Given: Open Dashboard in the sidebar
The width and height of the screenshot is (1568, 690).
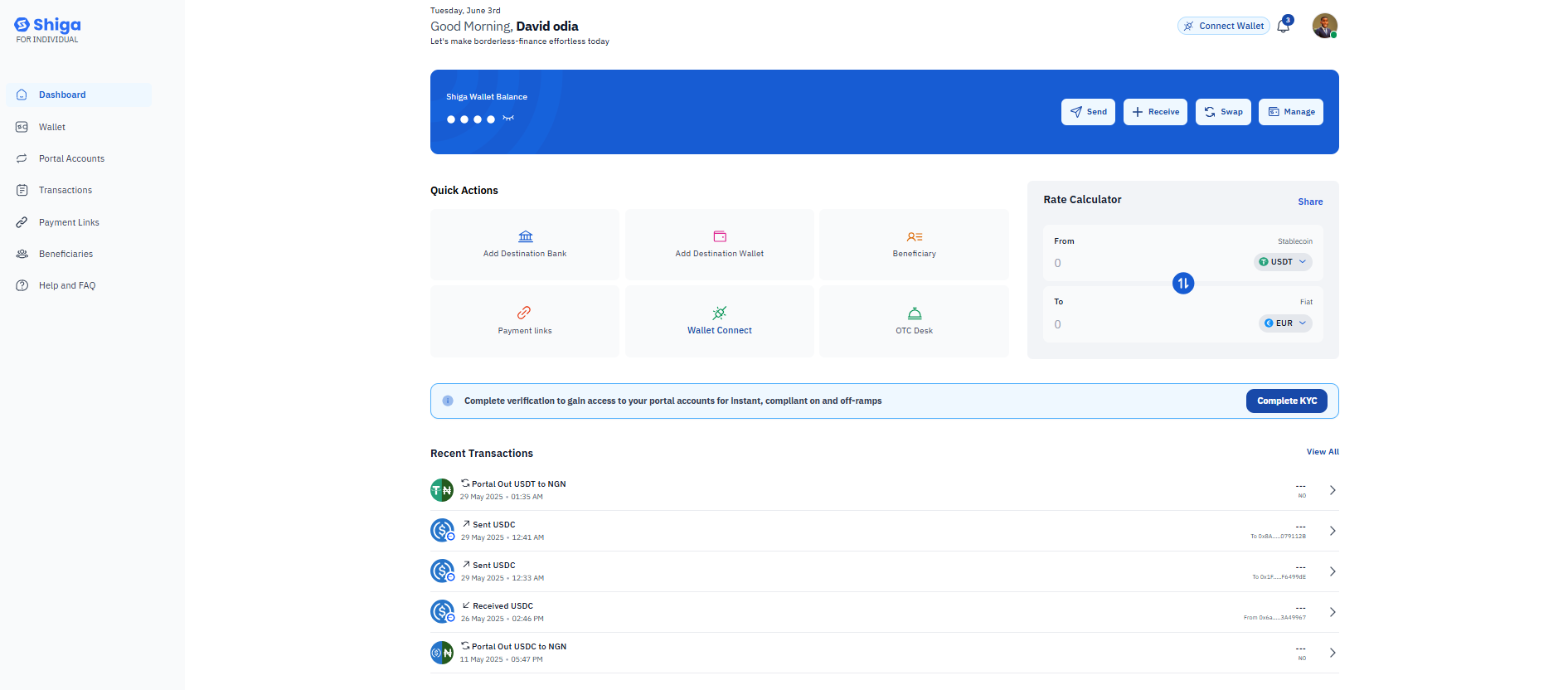Looking at the screenshot, I should [x=79, y=95].
